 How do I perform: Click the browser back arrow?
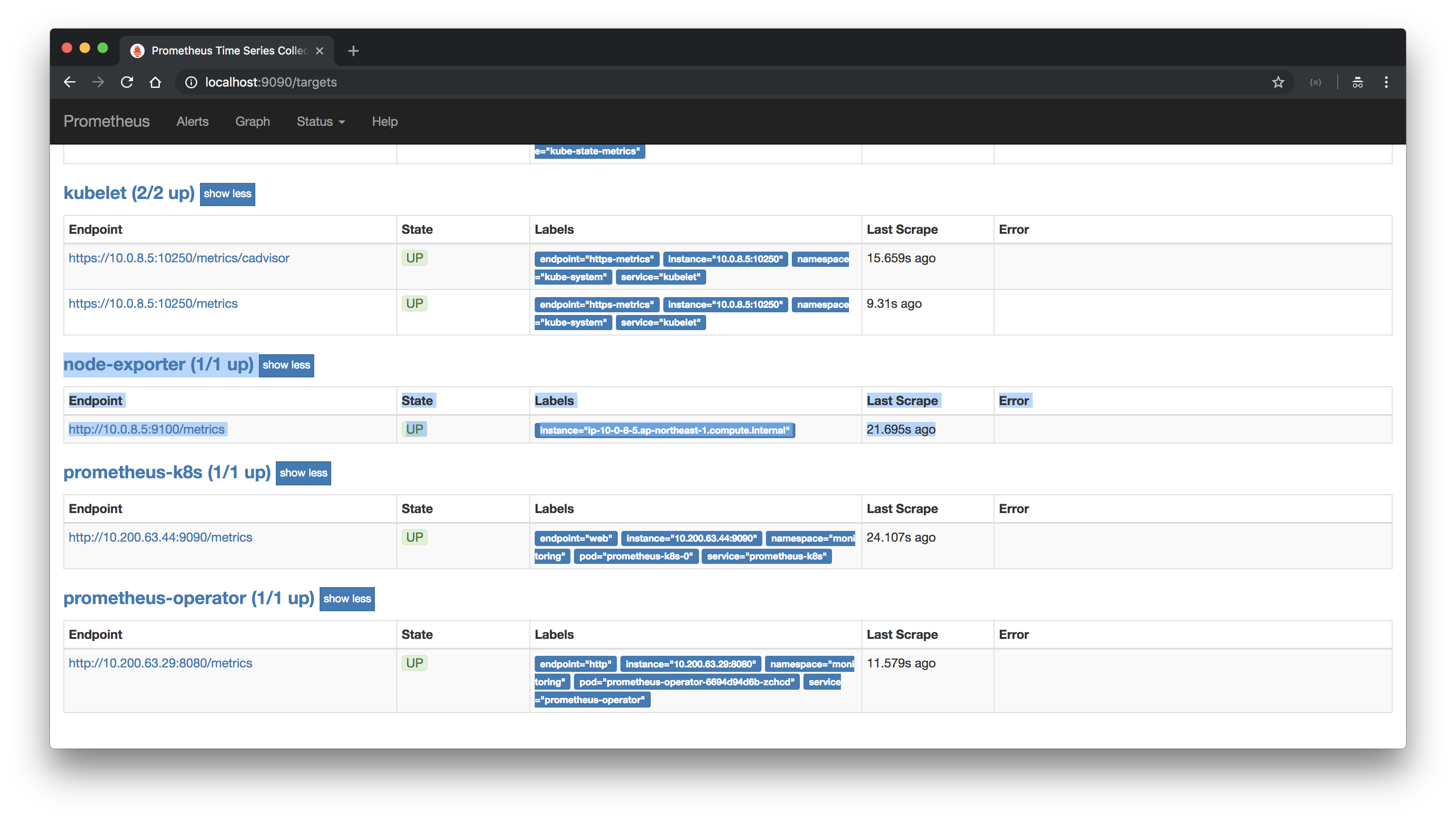coord(70,82)
